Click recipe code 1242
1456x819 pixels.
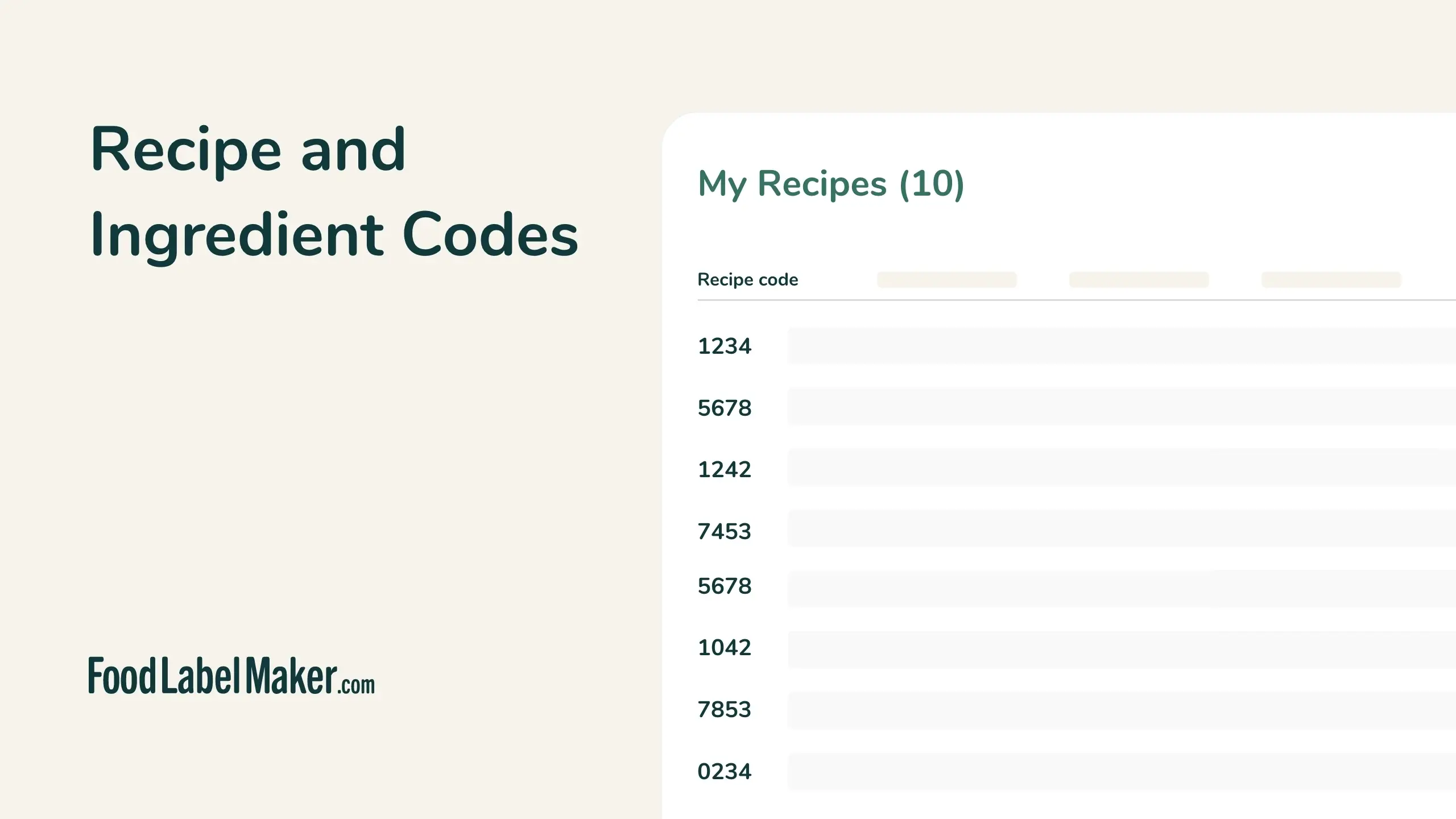(725, 469)
